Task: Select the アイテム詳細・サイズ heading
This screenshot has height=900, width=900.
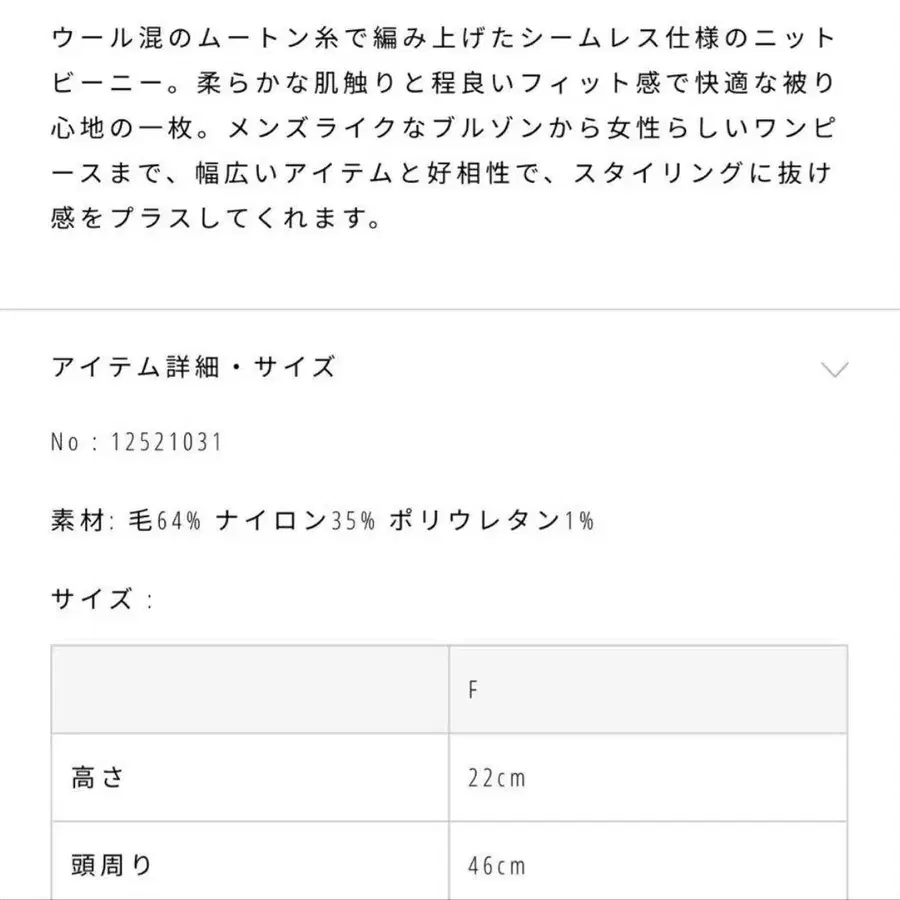Action: pos(194,367)
